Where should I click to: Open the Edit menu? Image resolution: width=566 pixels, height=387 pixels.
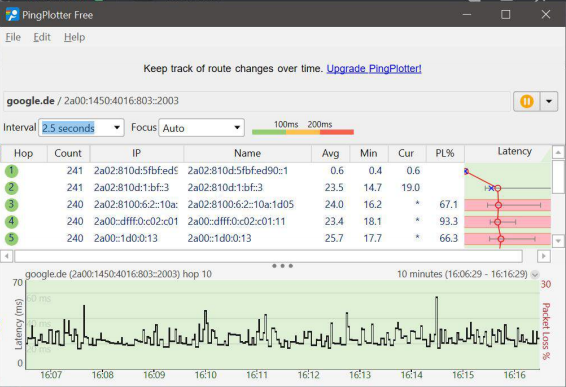tap(42, 37)
